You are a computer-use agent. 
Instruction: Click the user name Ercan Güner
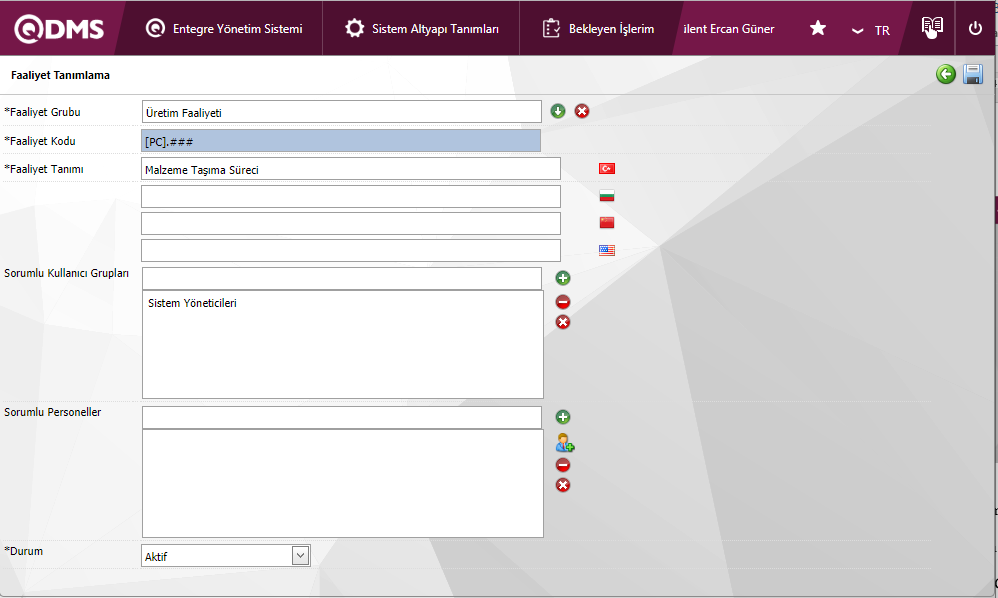pos(729,29)
